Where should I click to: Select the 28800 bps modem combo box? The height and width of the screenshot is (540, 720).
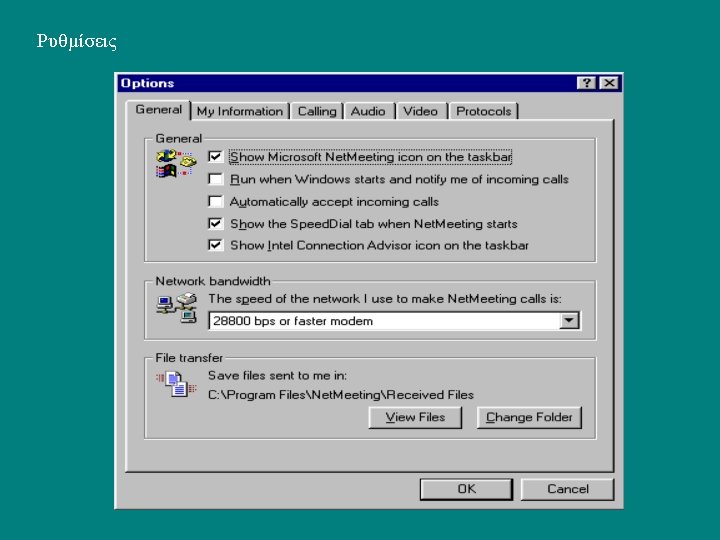(394, 321)
